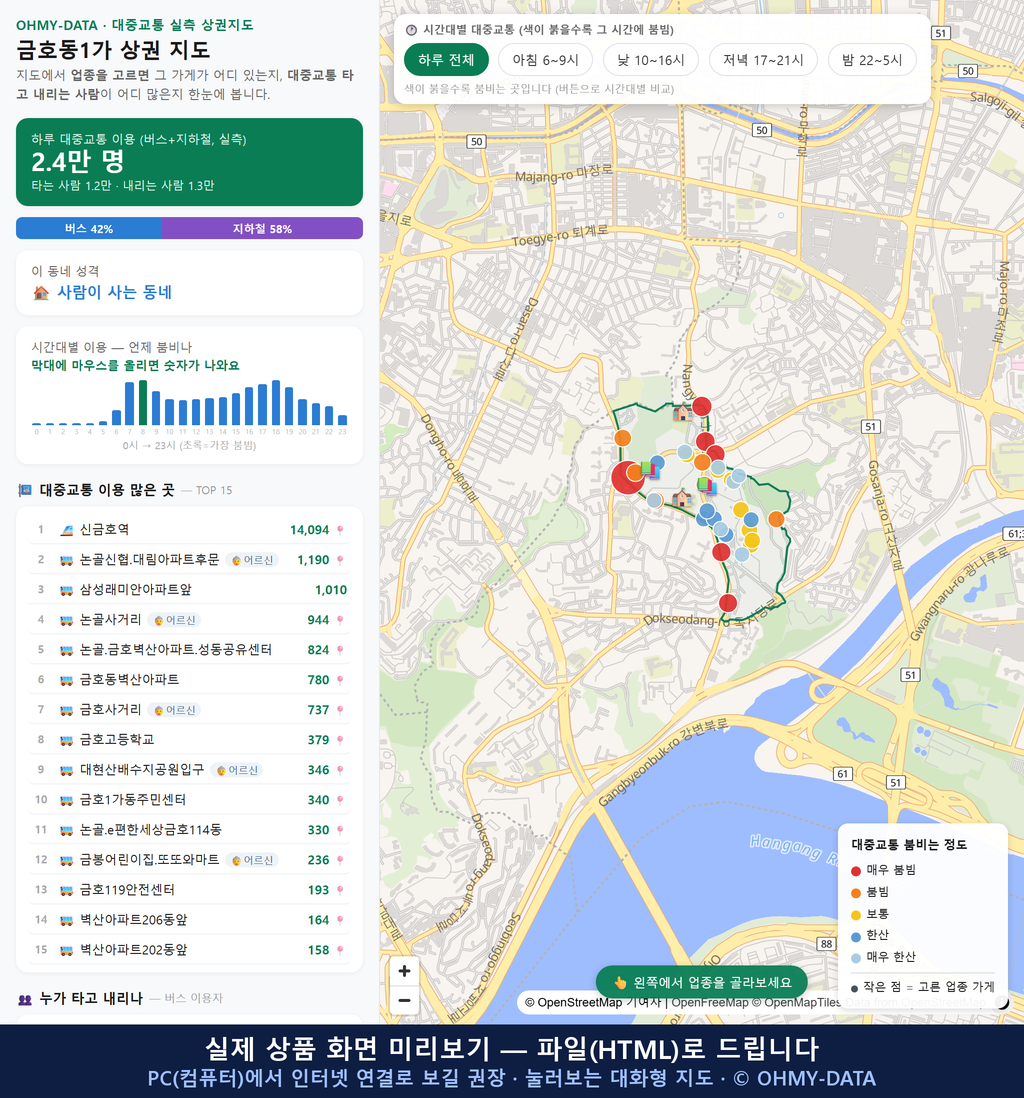Click the house emoji beside 사람이 사는 동네
The width and height of the screenshot is (1024, 1098).
tap(41, 293)
